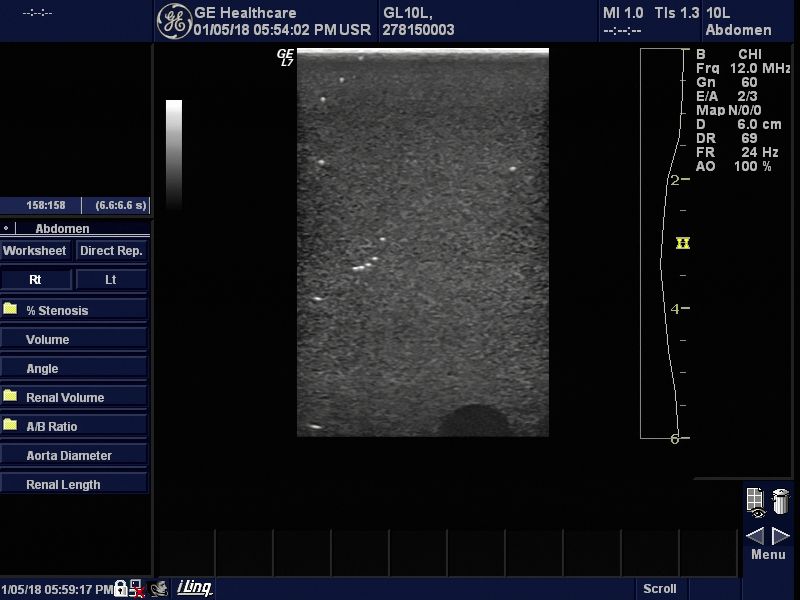Click the yellow focal zone marker
The image size is (800, 600).
coord(683,243)
